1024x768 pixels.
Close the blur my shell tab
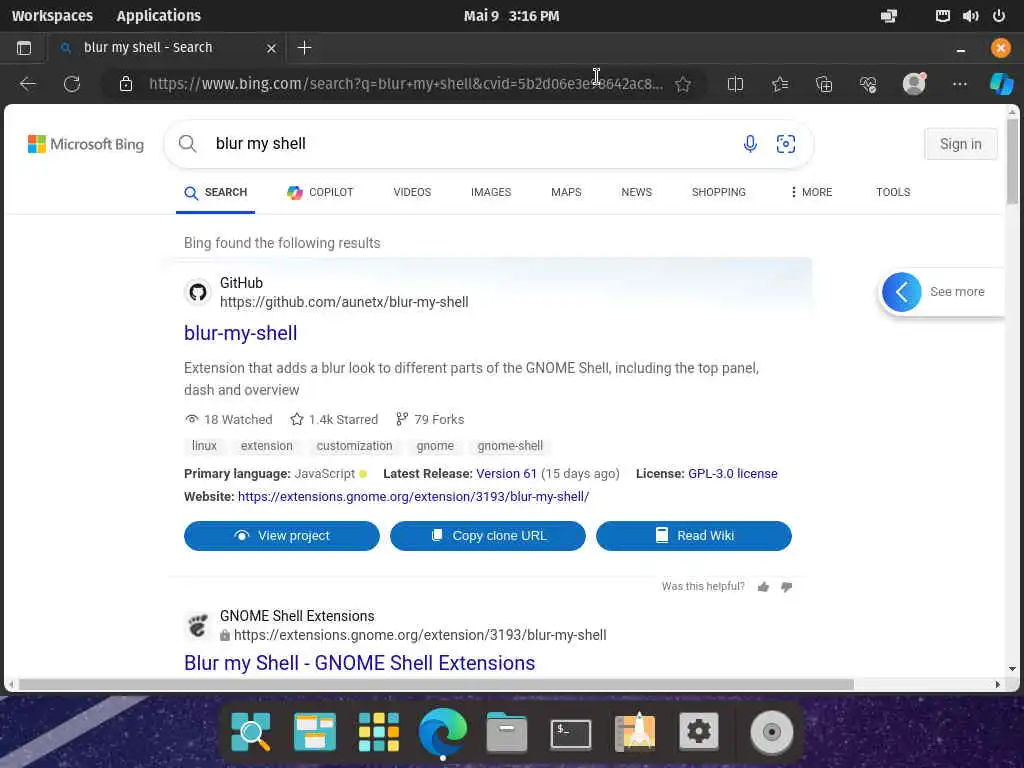click(x=272, y=48)
